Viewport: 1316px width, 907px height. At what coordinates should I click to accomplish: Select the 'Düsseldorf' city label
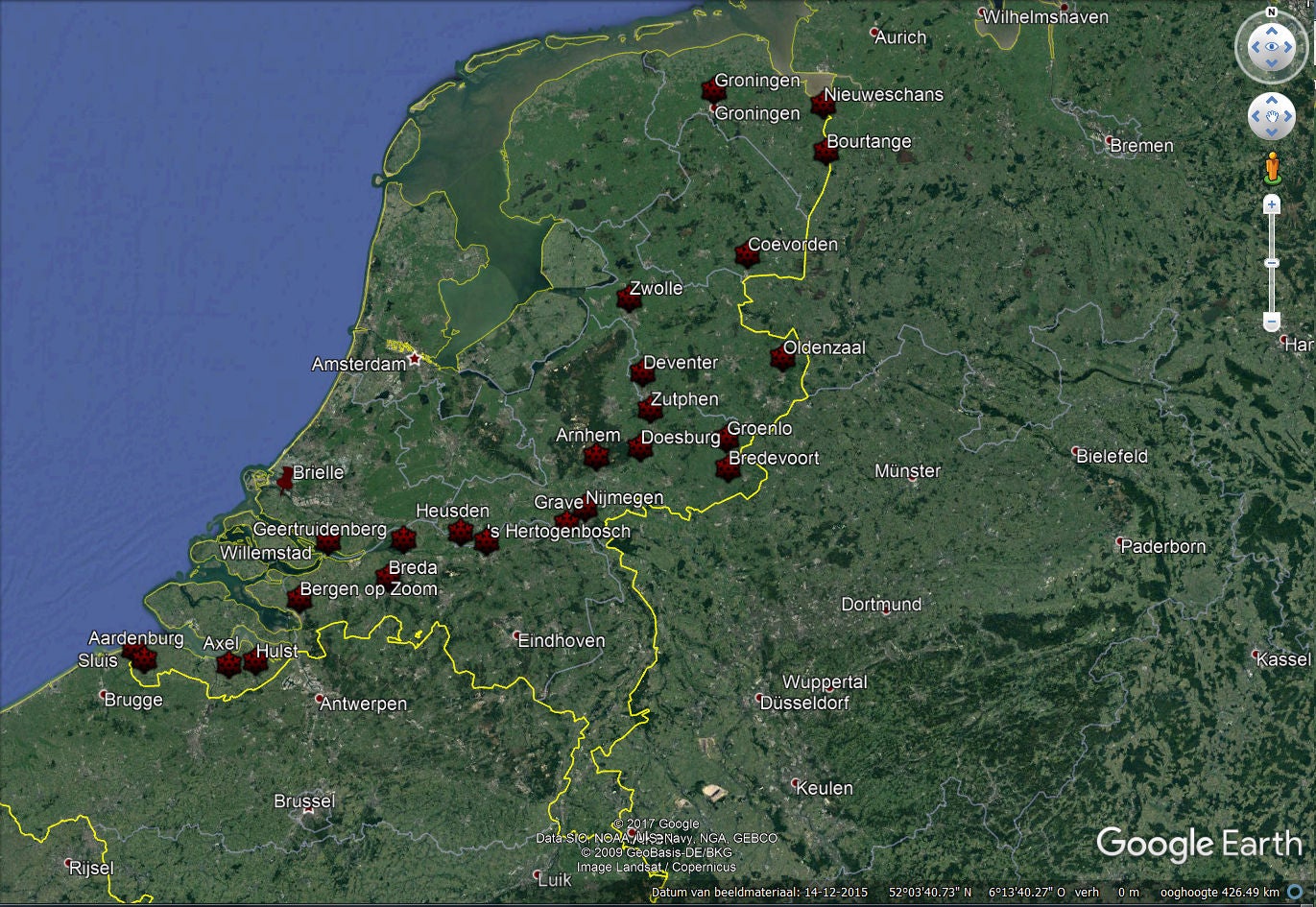click(804, 703)
